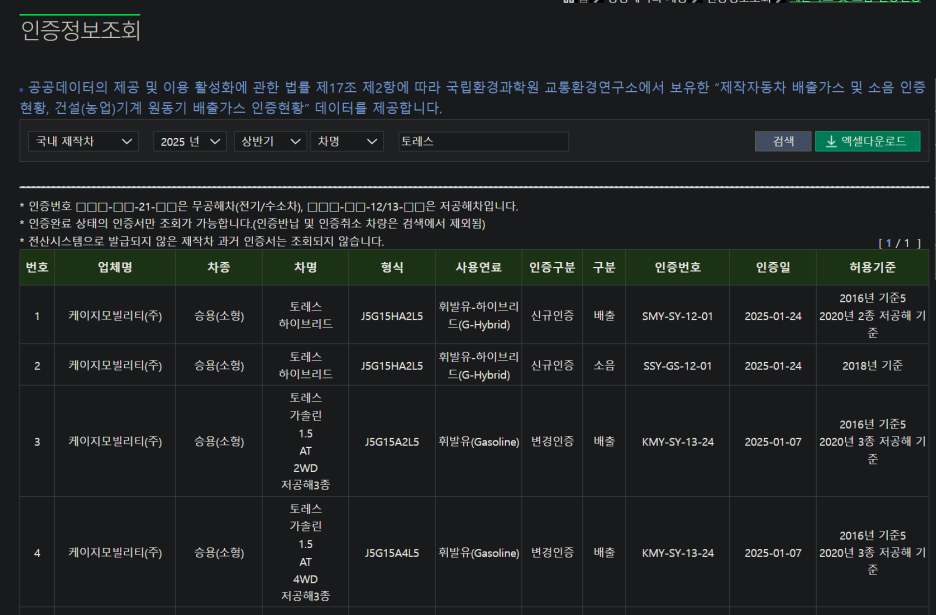Click 케이지모빌리티(주) in row 1
The image size is (936, 615).
[x=115, y=316]
